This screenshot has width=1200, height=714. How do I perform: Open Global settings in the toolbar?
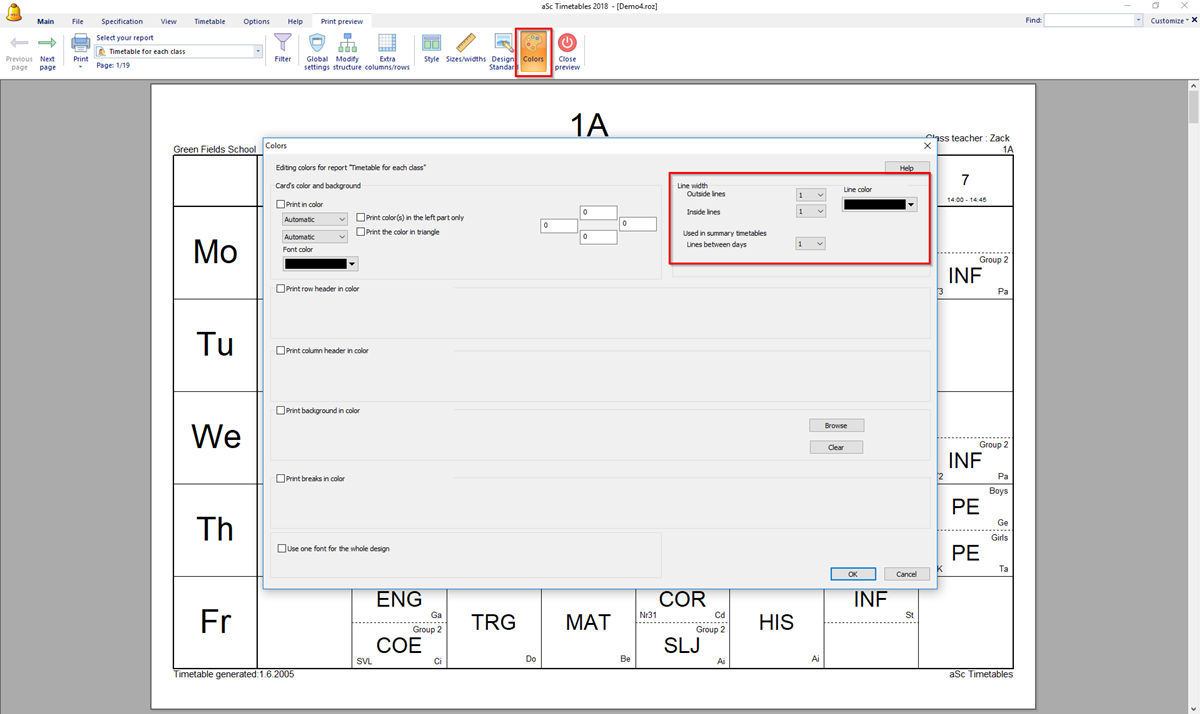coord(317,44)
